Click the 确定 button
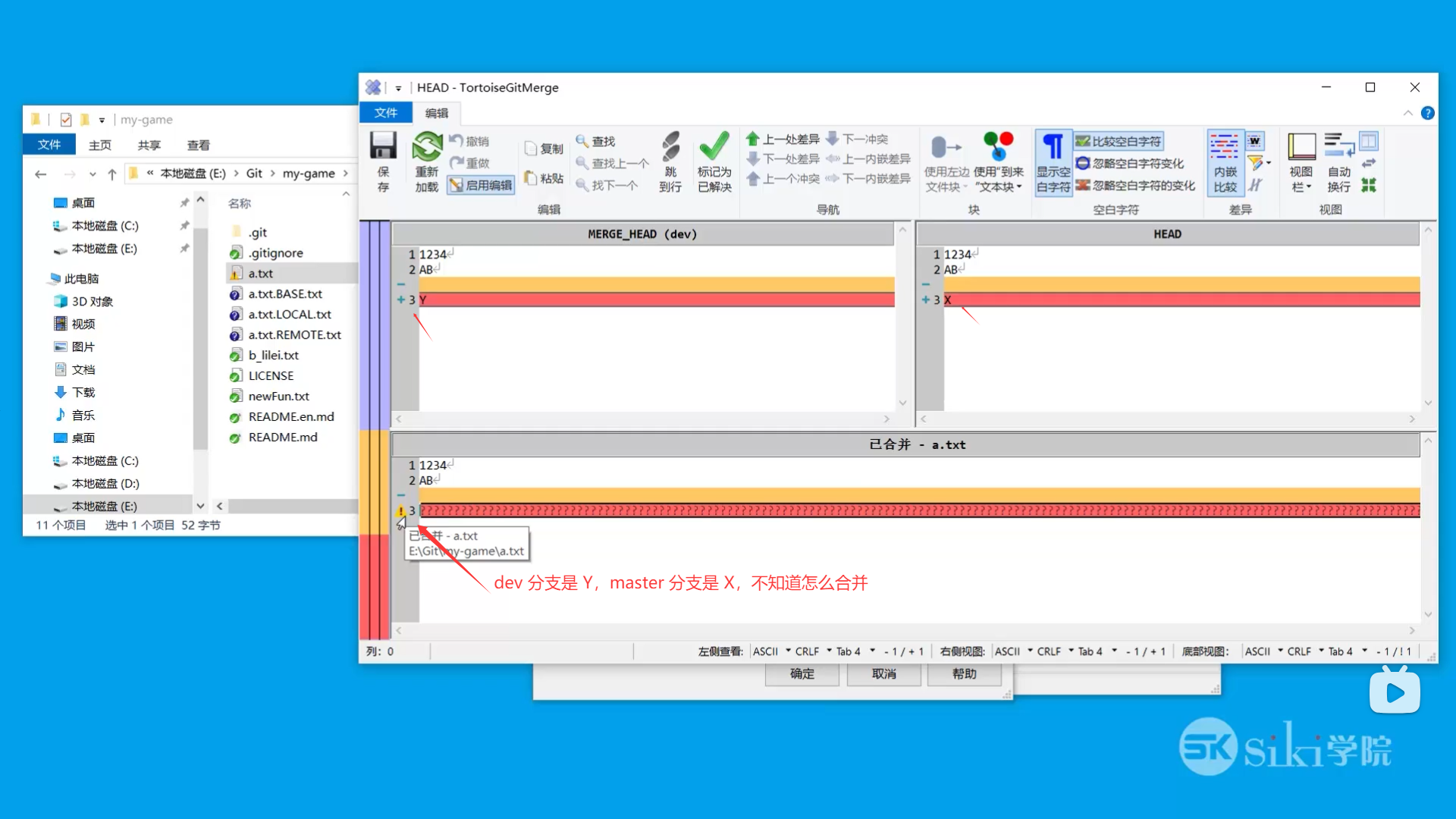 coord(802,673)
